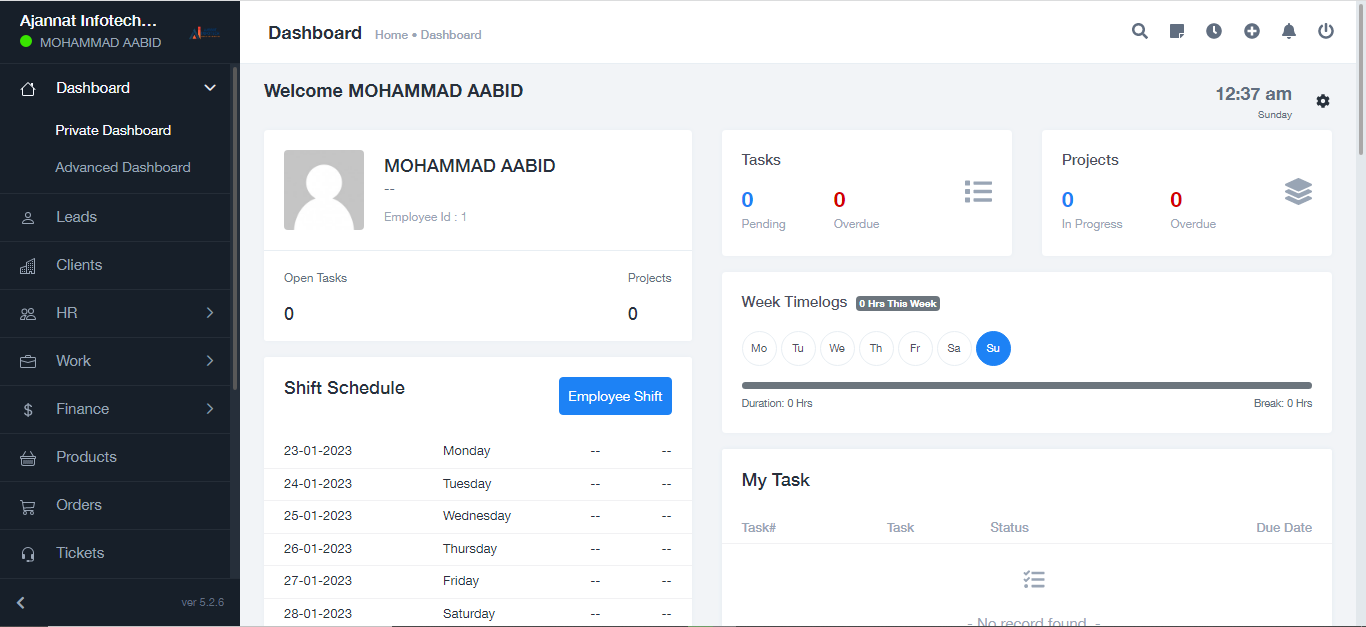Screen dimensions: 1366x627
Task: Open dashboard settings gear icon
Action: click(x=1323, y=101)
